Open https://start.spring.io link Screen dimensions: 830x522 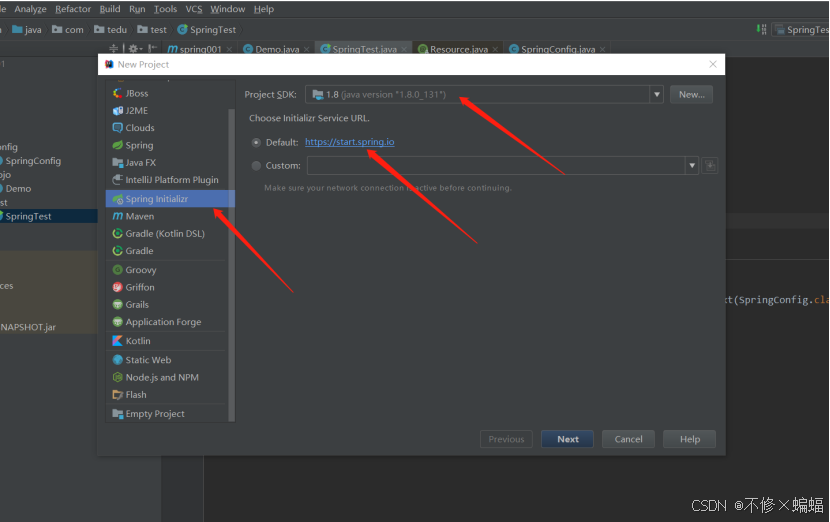pos(349,142)
